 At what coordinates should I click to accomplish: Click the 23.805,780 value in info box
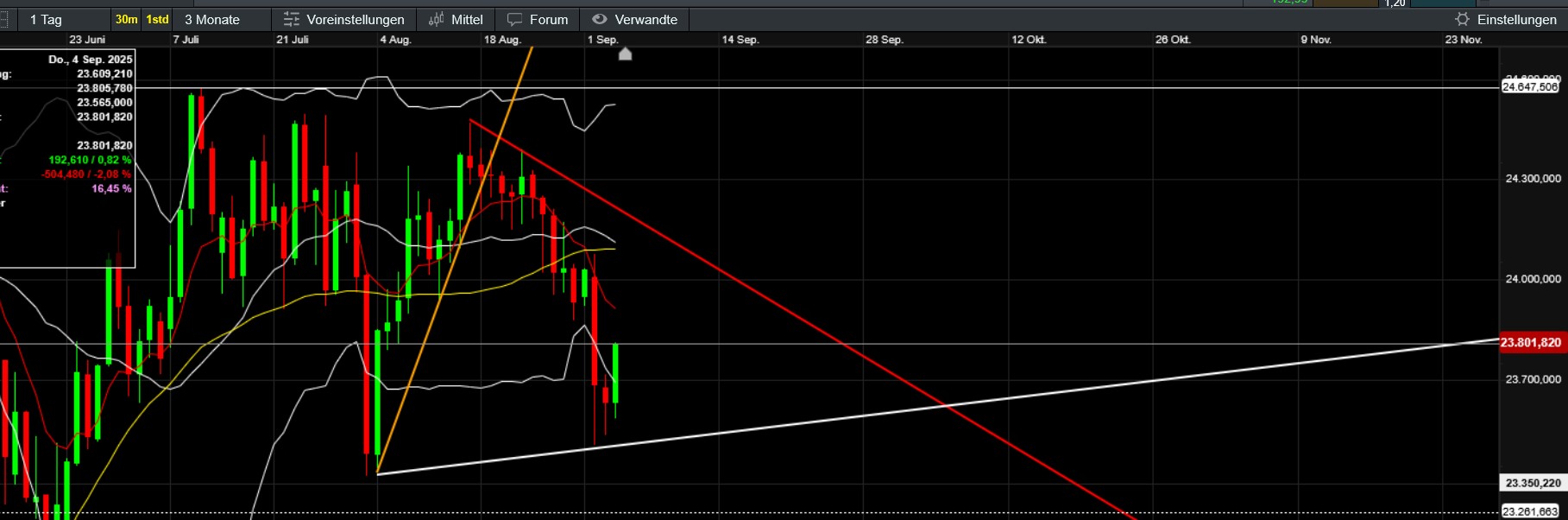[x=104, y=88]
